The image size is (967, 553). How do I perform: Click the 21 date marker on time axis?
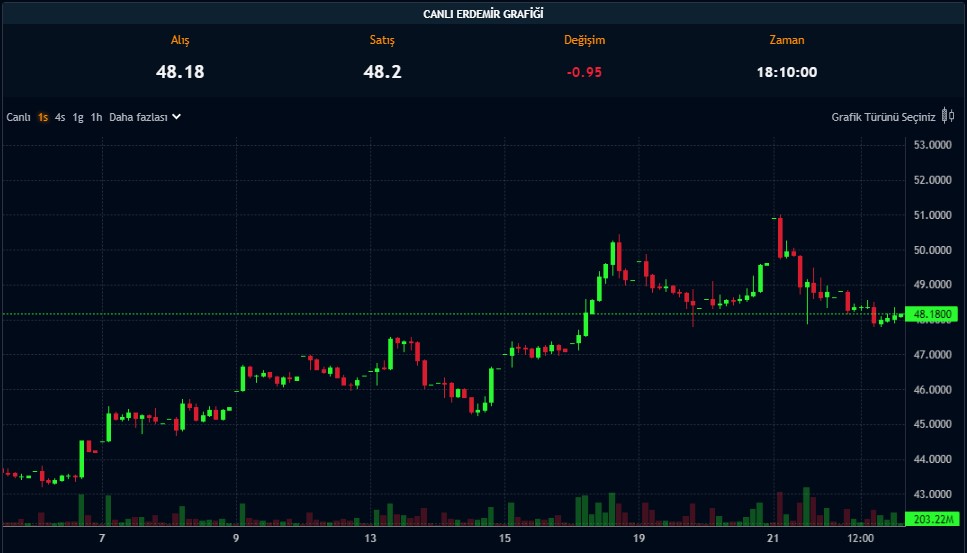point(772,539)
